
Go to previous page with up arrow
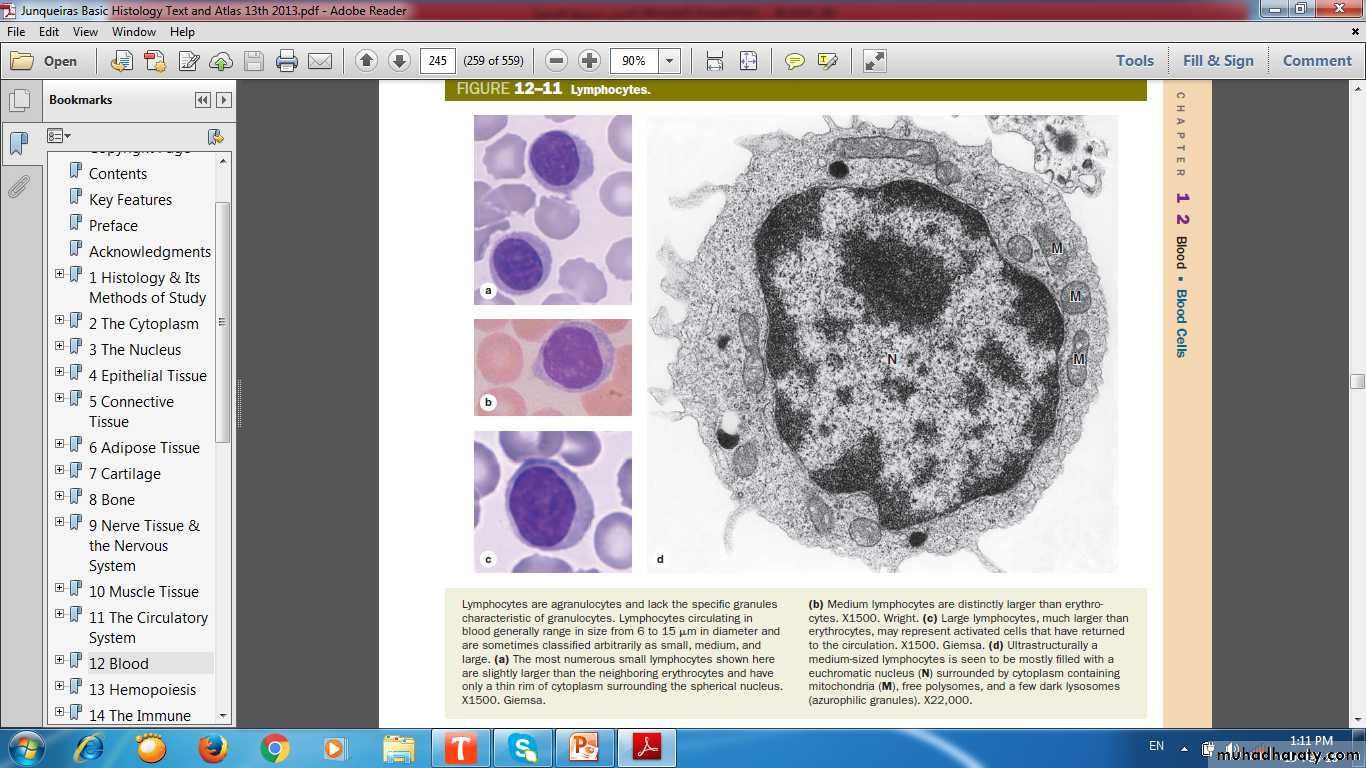point(366,61)
